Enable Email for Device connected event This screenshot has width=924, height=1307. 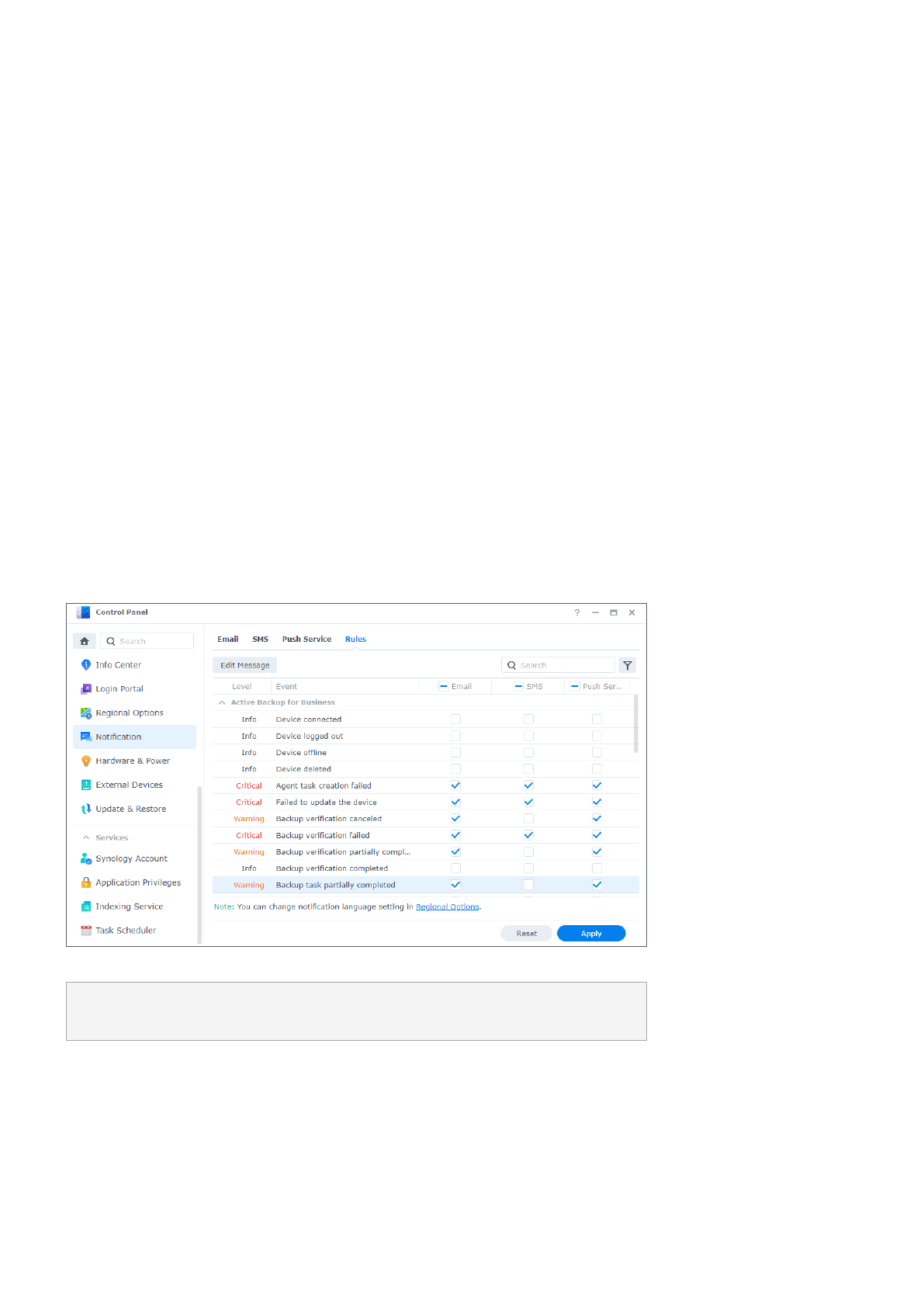click(455, 719)
